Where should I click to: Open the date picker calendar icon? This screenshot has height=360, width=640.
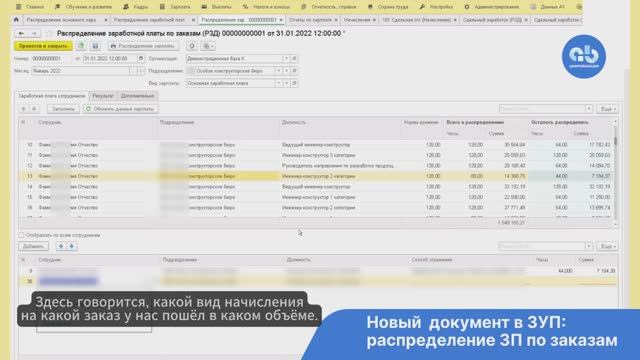pyautogui.click(x=141, y=59)
